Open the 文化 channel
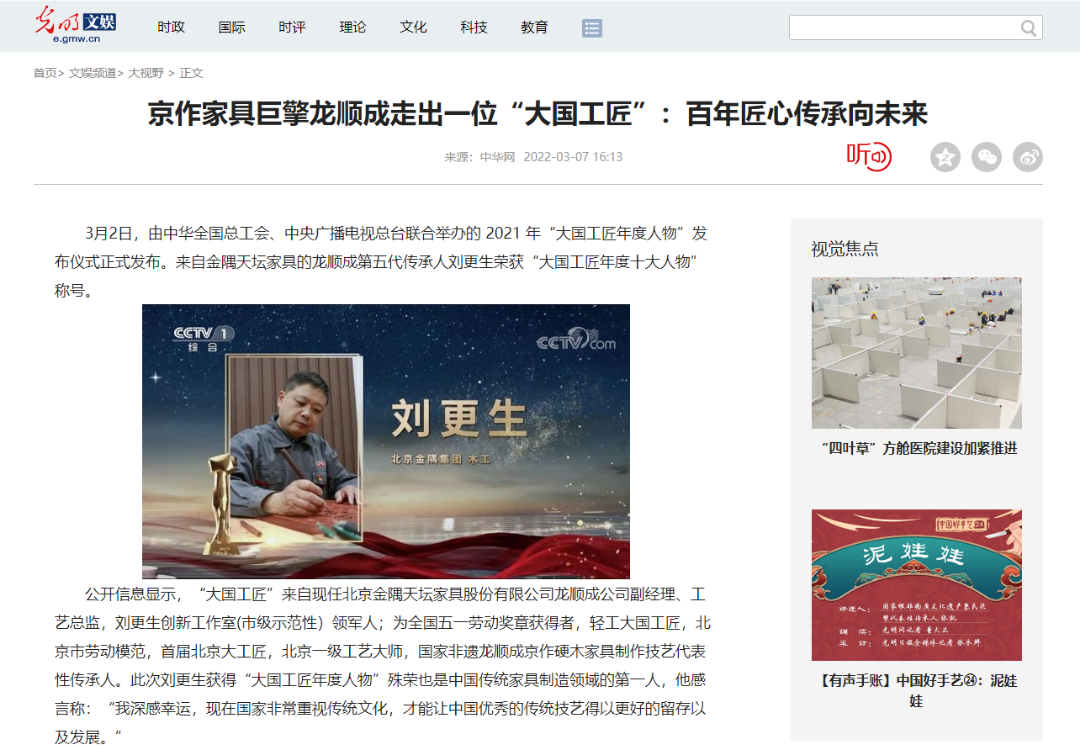Image resolution: width=1080 pixels, height=748 pixels. (413, 28)
